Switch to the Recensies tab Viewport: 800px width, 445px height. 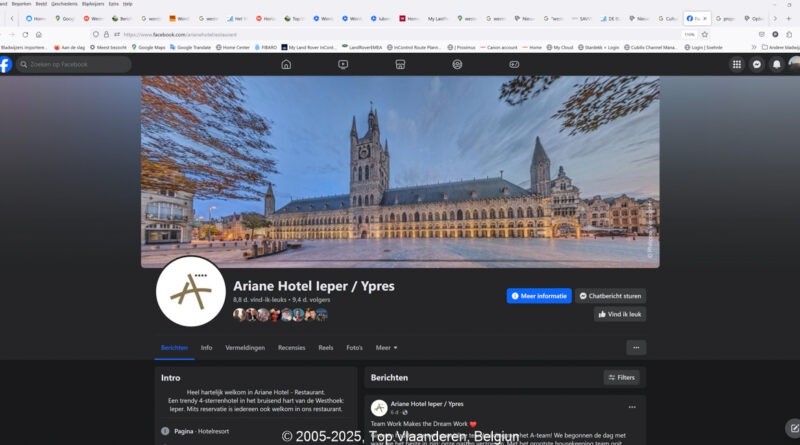[291, 348]
